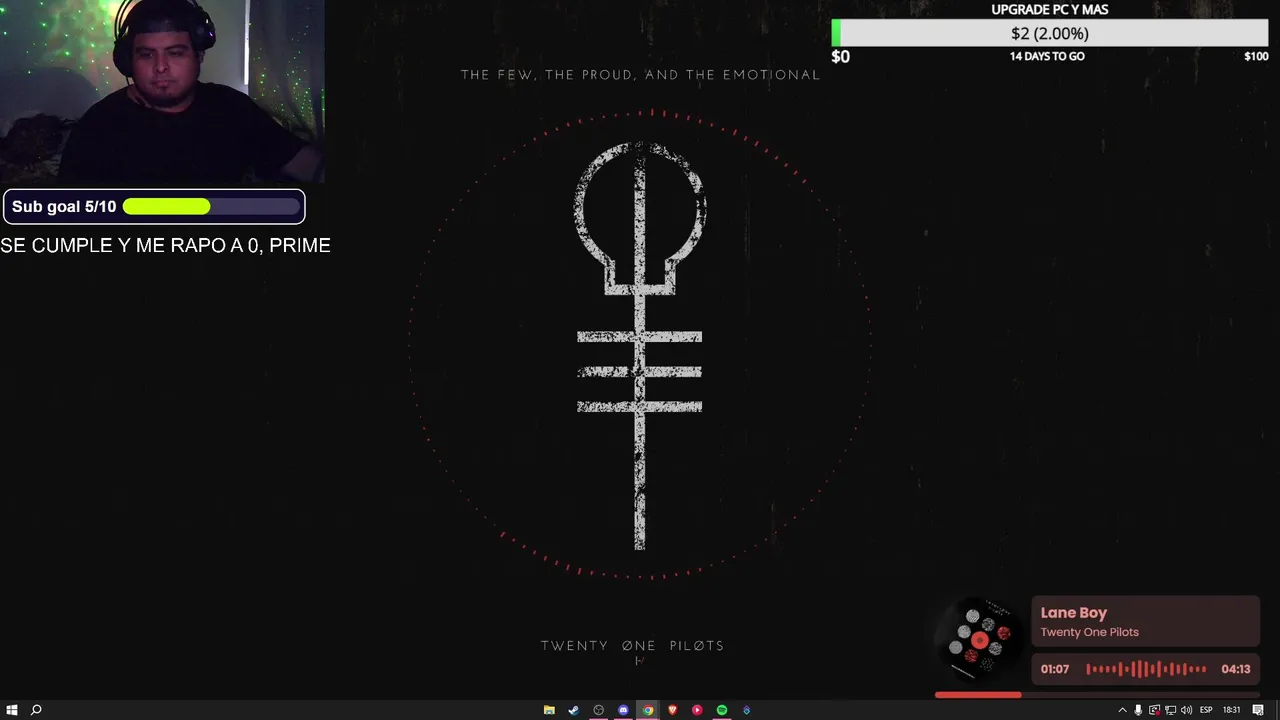Click the elapsed time 01:07
Viewport: 1280px width, 720px height.
[x=1055, y=669]
